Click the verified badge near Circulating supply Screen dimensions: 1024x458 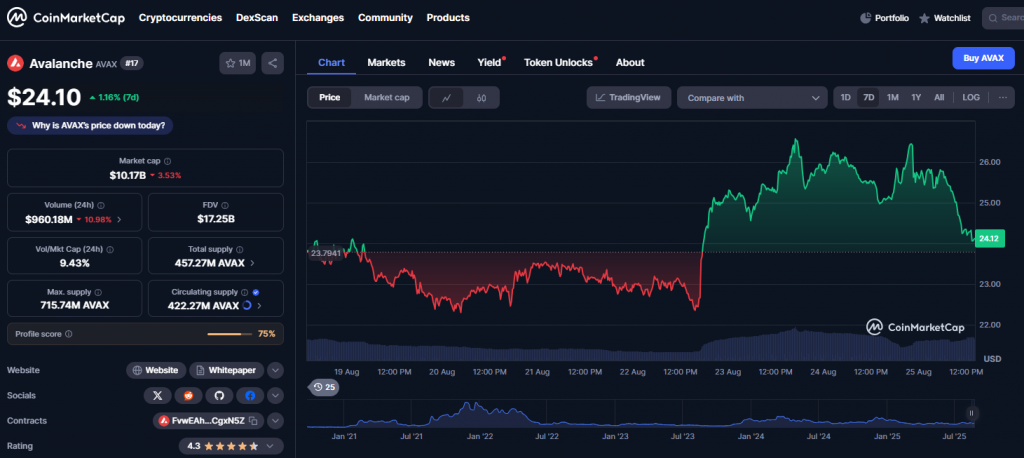[x=256, y=293]
